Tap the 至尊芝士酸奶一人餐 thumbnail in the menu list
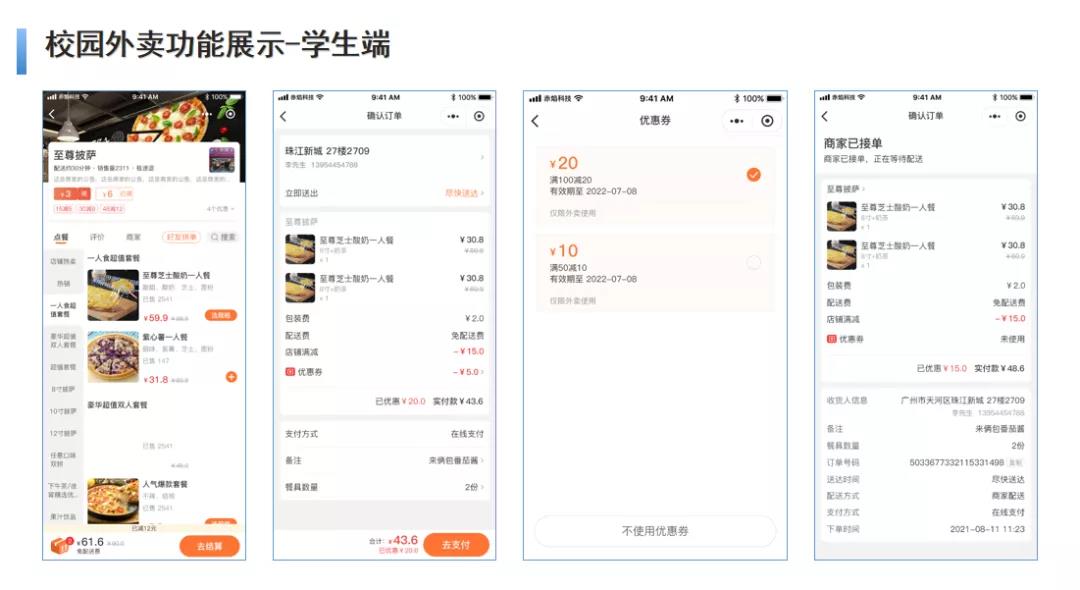Image resolution: width=1080 pixels, height=590 pixels. click(x=112, y=295)
